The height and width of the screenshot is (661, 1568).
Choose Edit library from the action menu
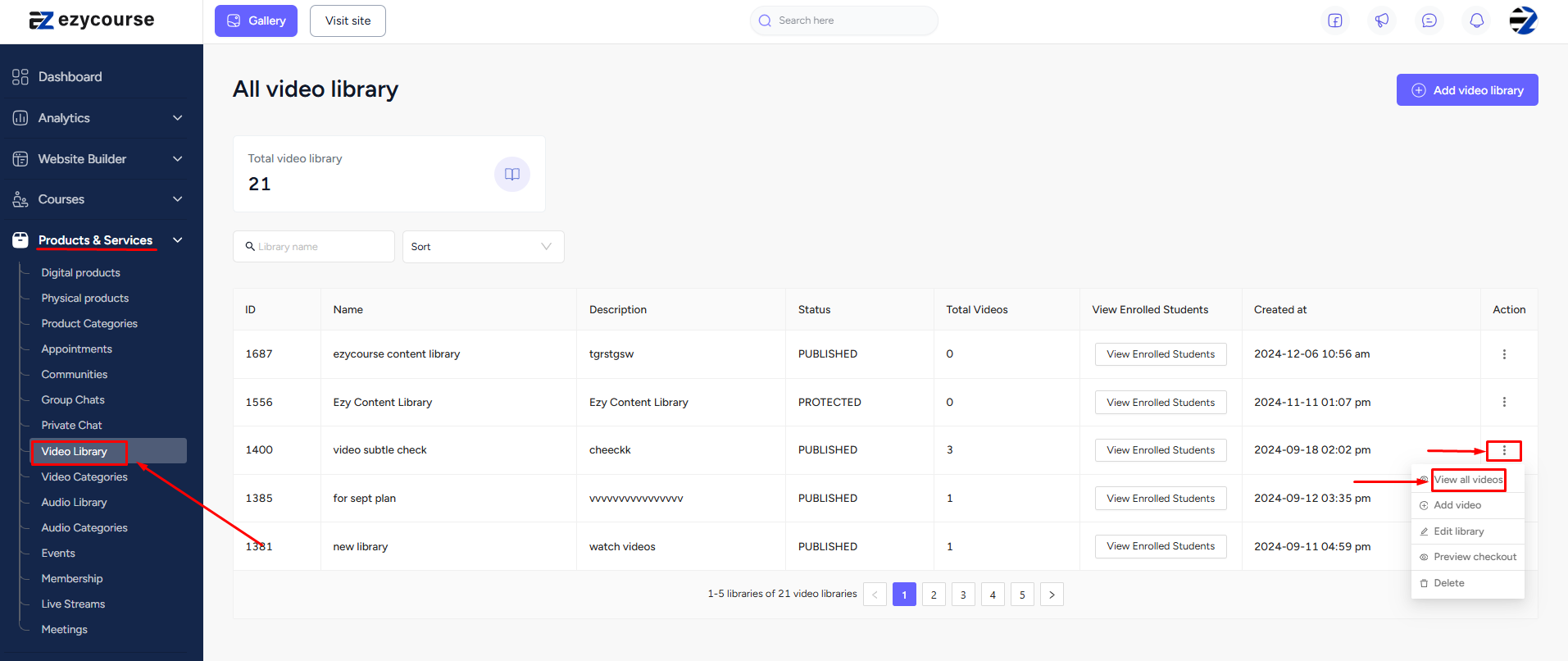coord(1468,531)
